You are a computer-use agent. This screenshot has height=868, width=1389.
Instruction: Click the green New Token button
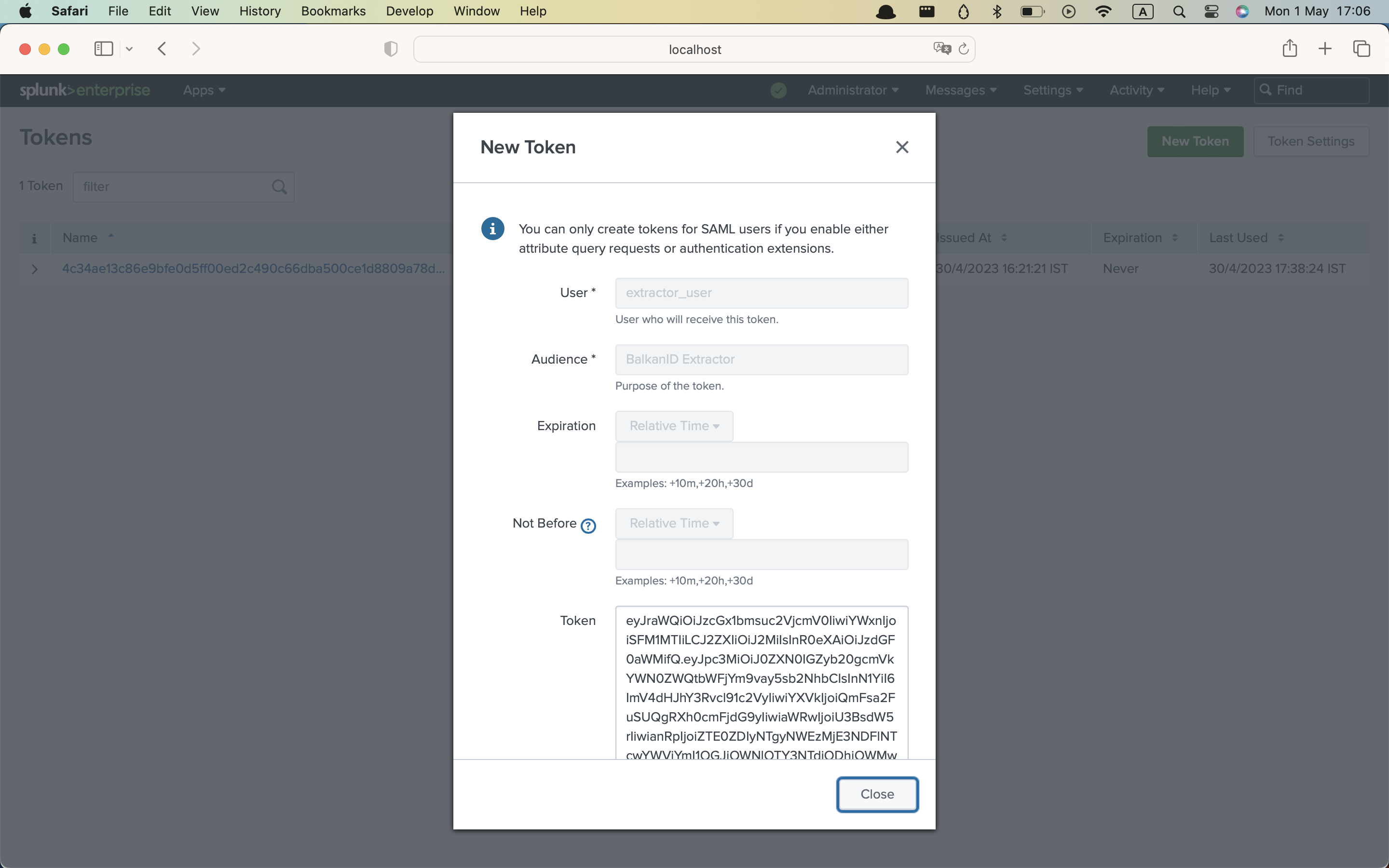click(x=1195, y=141)
